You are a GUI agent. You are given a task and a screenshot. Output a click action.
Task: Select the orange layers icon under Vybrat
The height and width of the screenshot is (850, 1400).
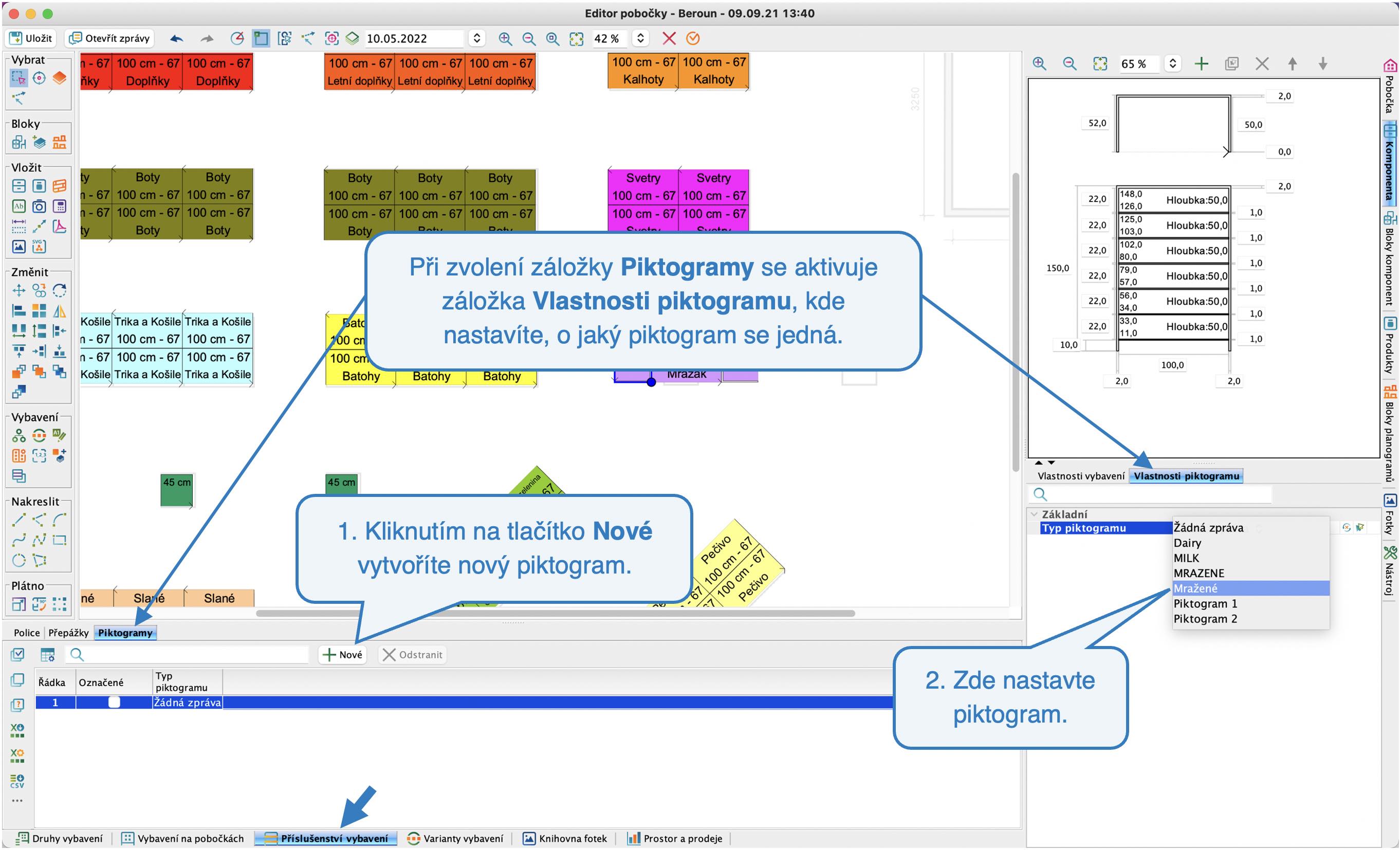(x=59, y=78)
